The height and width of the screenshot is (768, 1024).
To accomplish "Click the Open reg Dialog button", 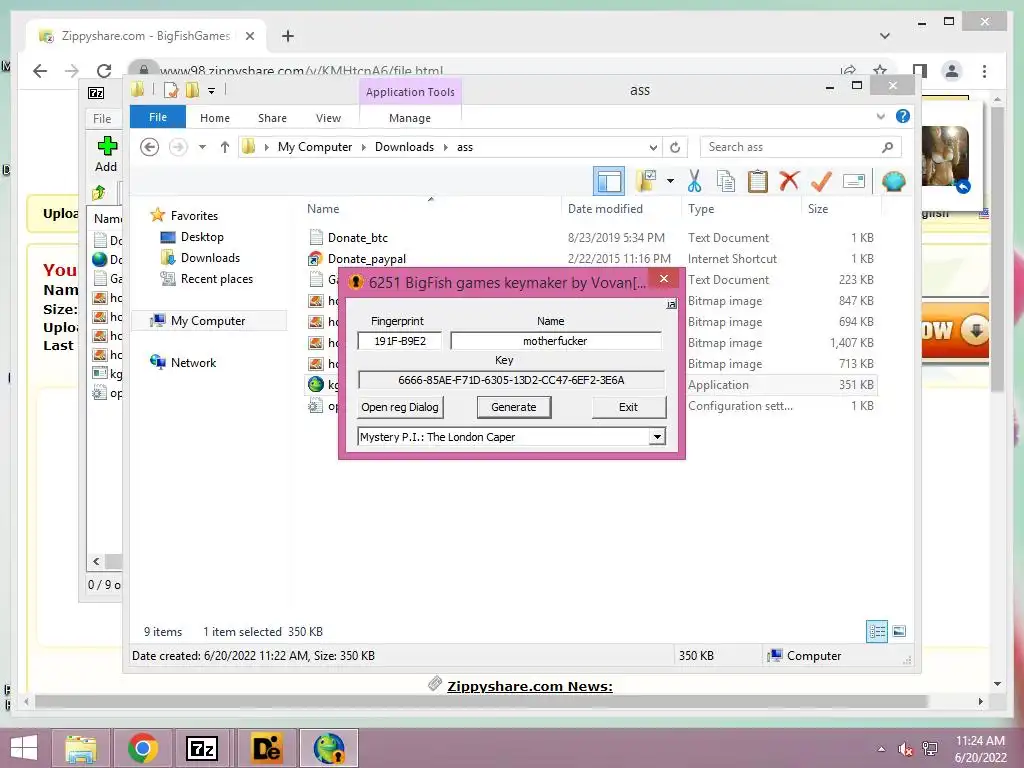I will [x=400, y=407].
